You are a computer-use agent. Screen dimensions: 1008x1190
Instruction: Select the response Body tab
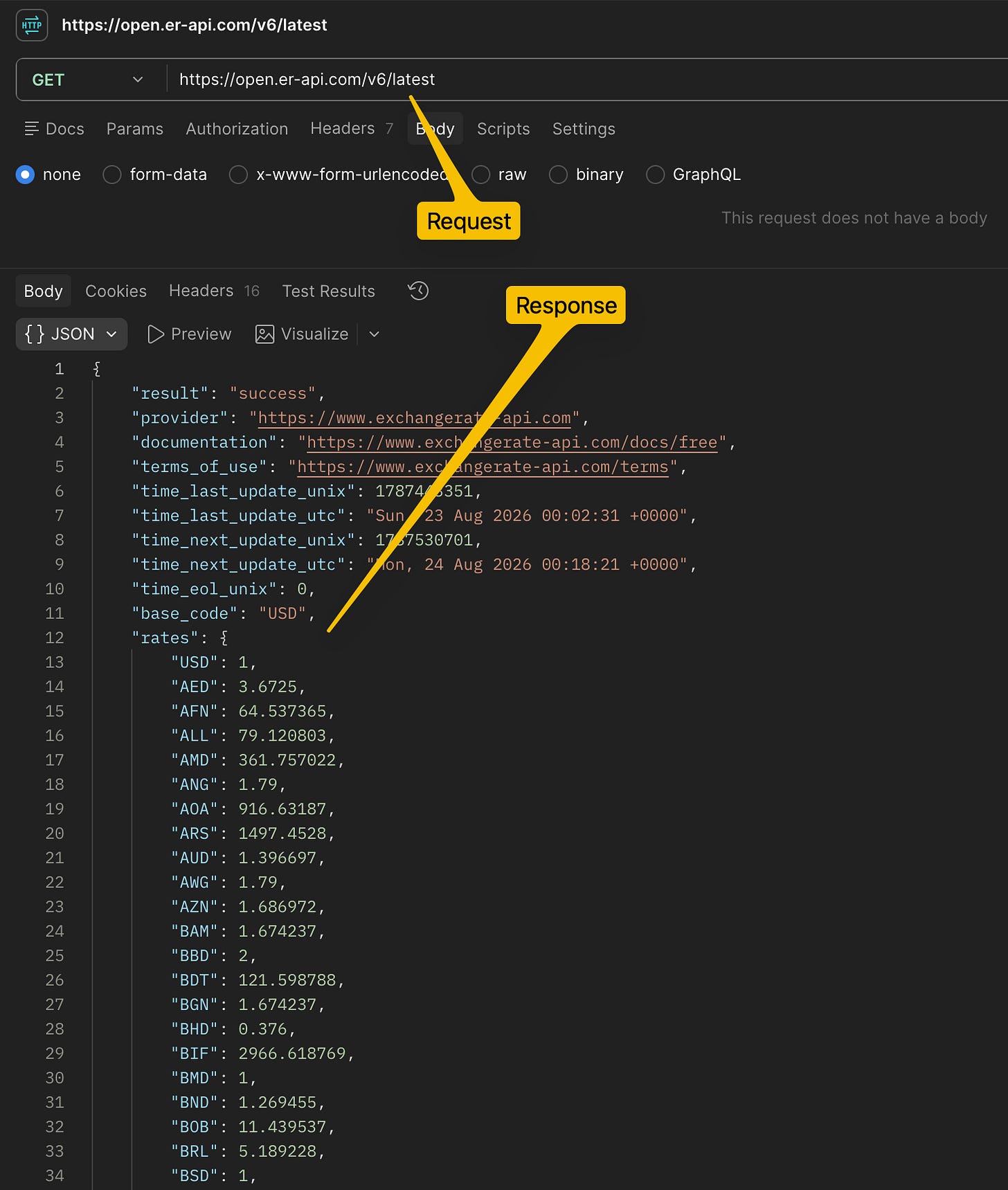coord(43,291)
